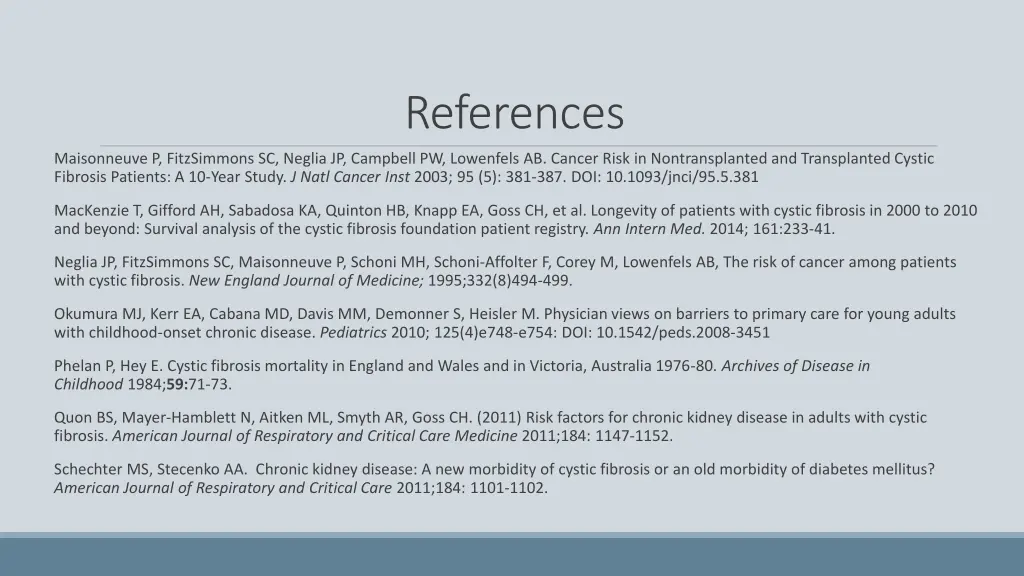Select the Quon BS chronic kidney disease reference
Image resolution: width=1024 pixels, height=576 pixels.
tap(490, 426)
